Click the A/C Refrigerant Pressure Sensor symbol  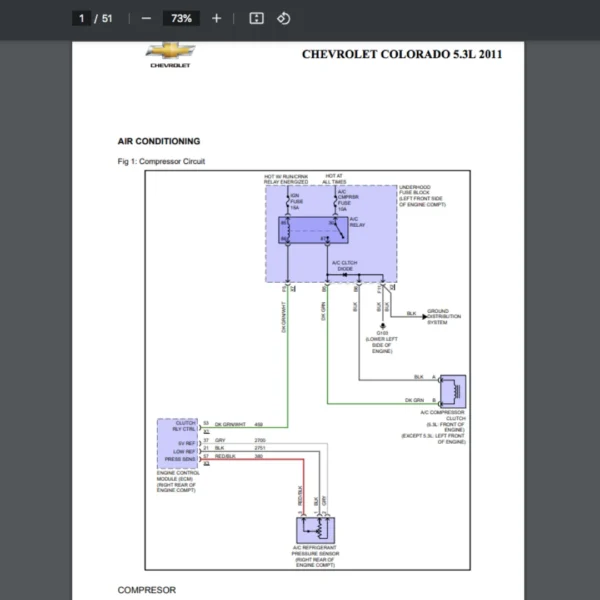315,530
